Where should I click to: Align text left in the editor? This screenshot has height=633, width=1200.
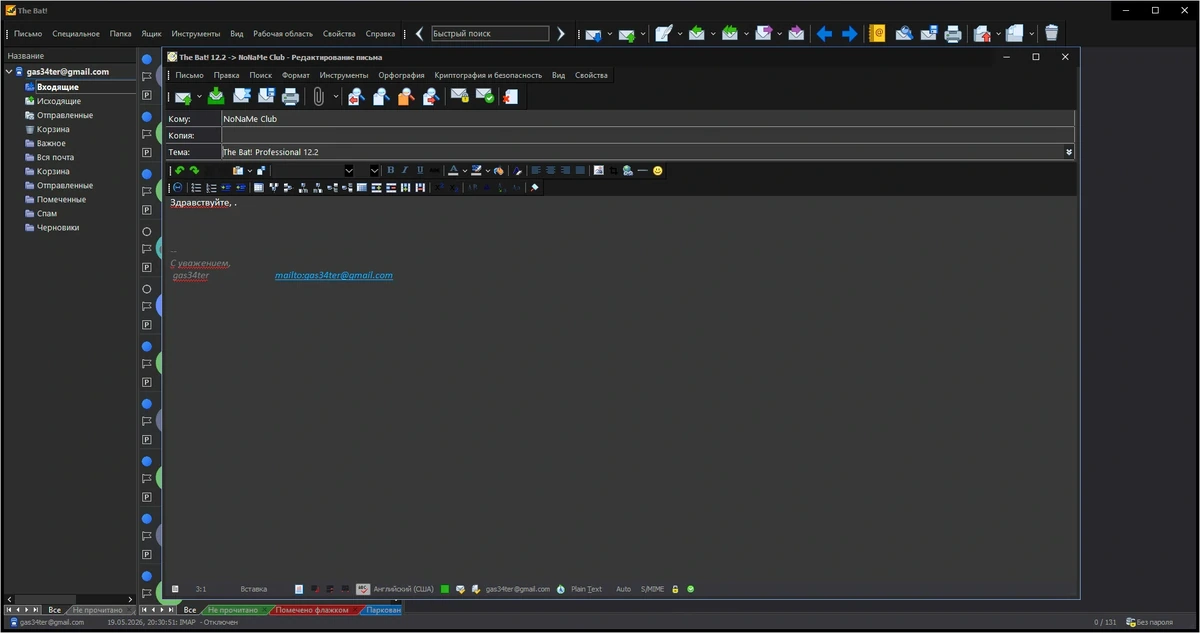tap(535, 170)
